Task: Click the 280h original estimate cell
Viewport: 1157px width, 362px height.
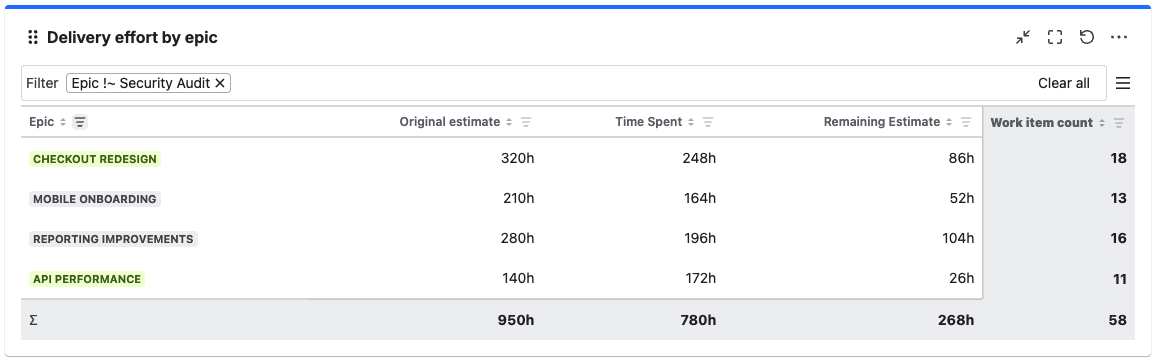Action: point(517,238)
